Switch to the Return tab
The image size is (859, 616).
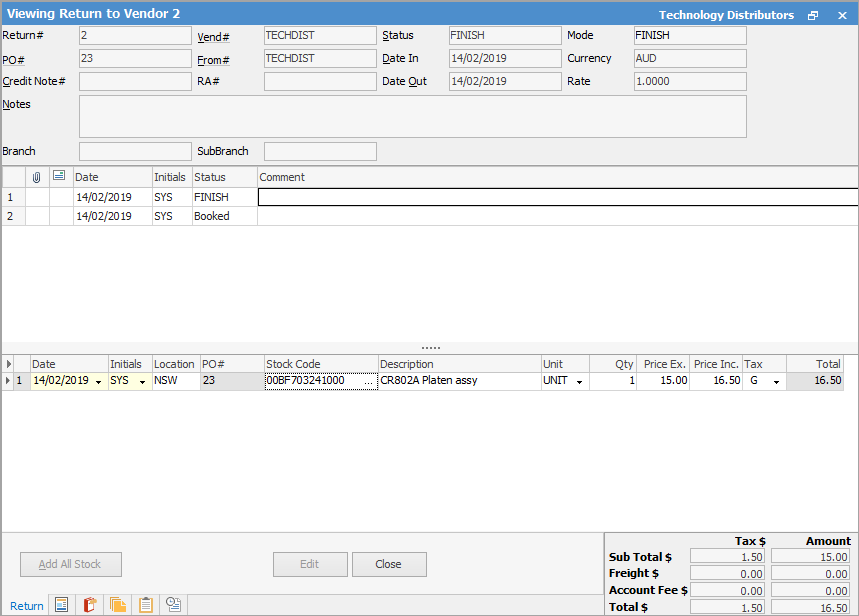point(27,606)
